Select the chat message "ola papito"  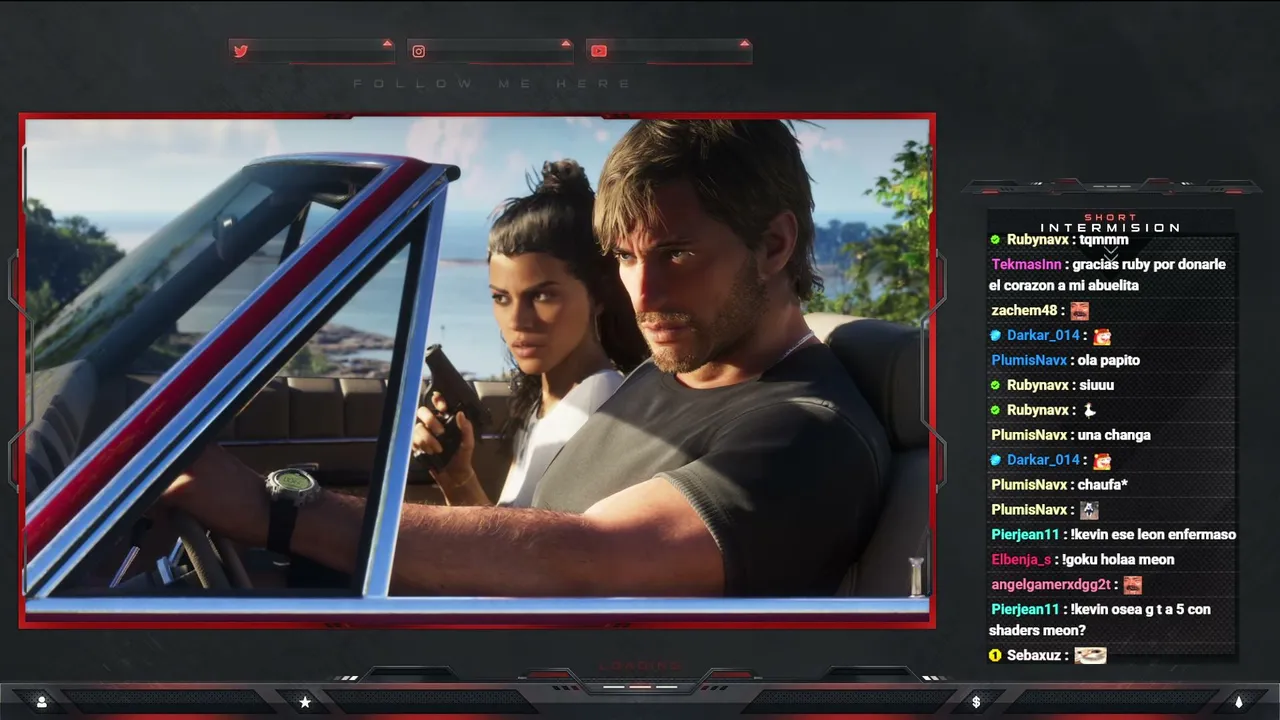click(1109, 360)
